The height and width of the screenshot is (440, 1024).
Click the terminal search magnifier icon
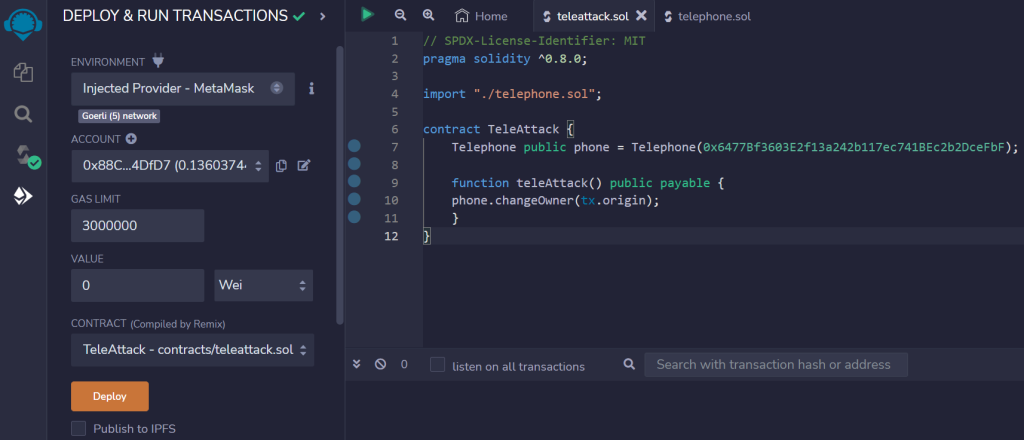630,364
